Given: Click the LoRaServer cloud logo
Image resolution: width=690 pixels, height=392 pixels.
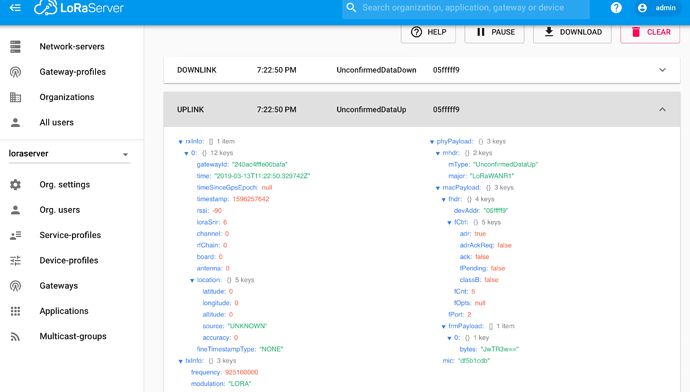Looking at the screenshot, I should (x=79, y=7).
